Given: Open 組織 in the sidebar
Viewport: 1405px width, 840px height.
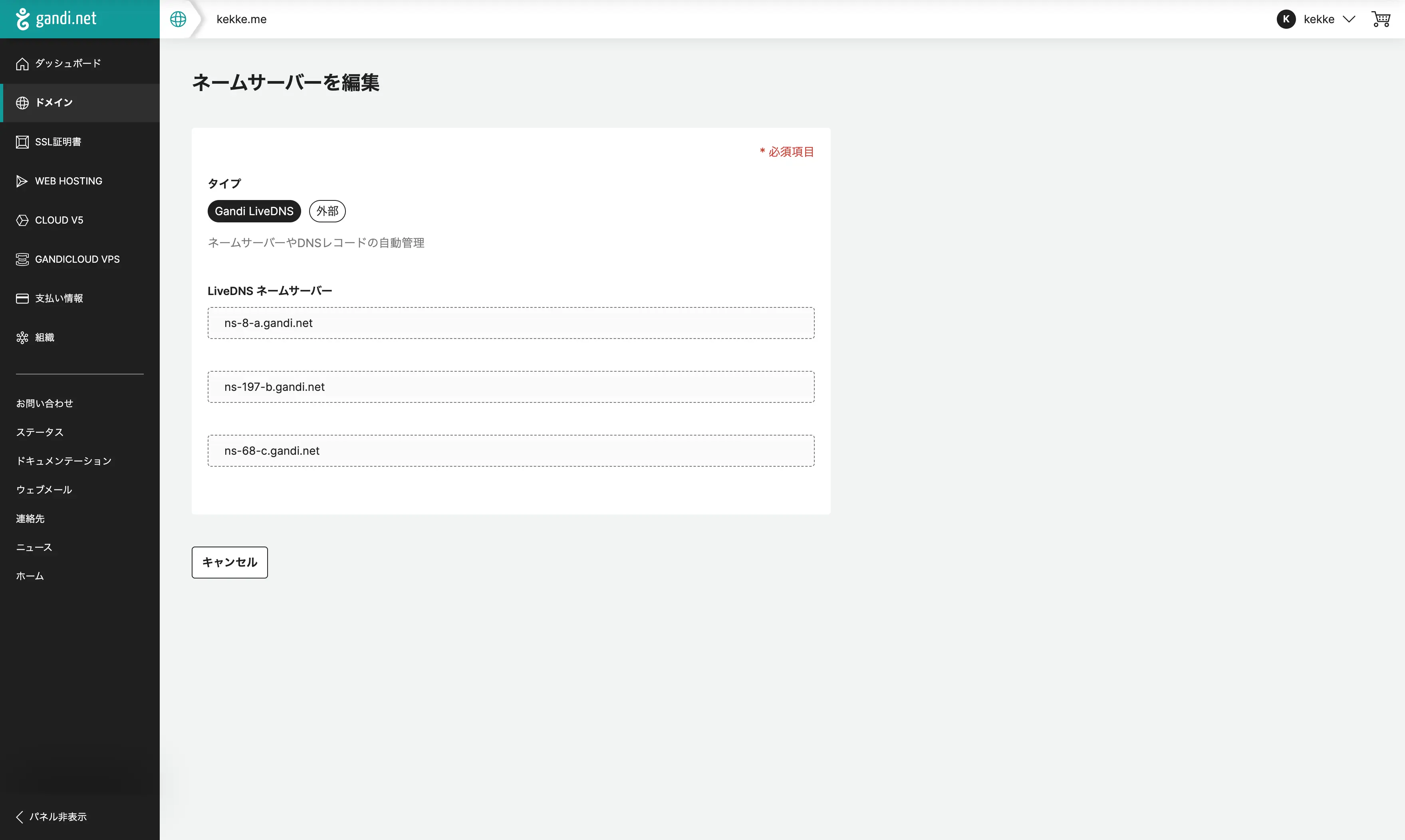Looking at the screenshot, I should point(80,338).
